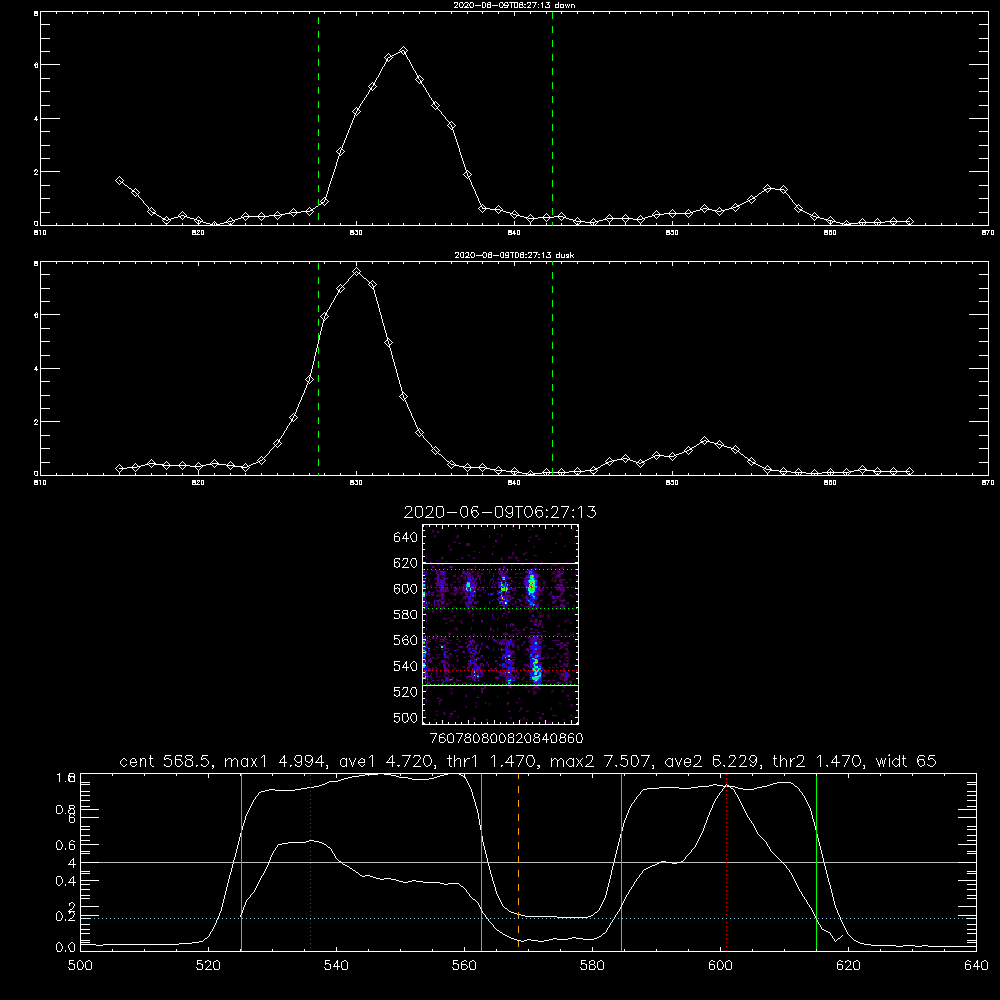The height and width of the screenshot is (1000, 1000).
Task: Click x-axis label '580' of the bottom plot
Action: 592,966
